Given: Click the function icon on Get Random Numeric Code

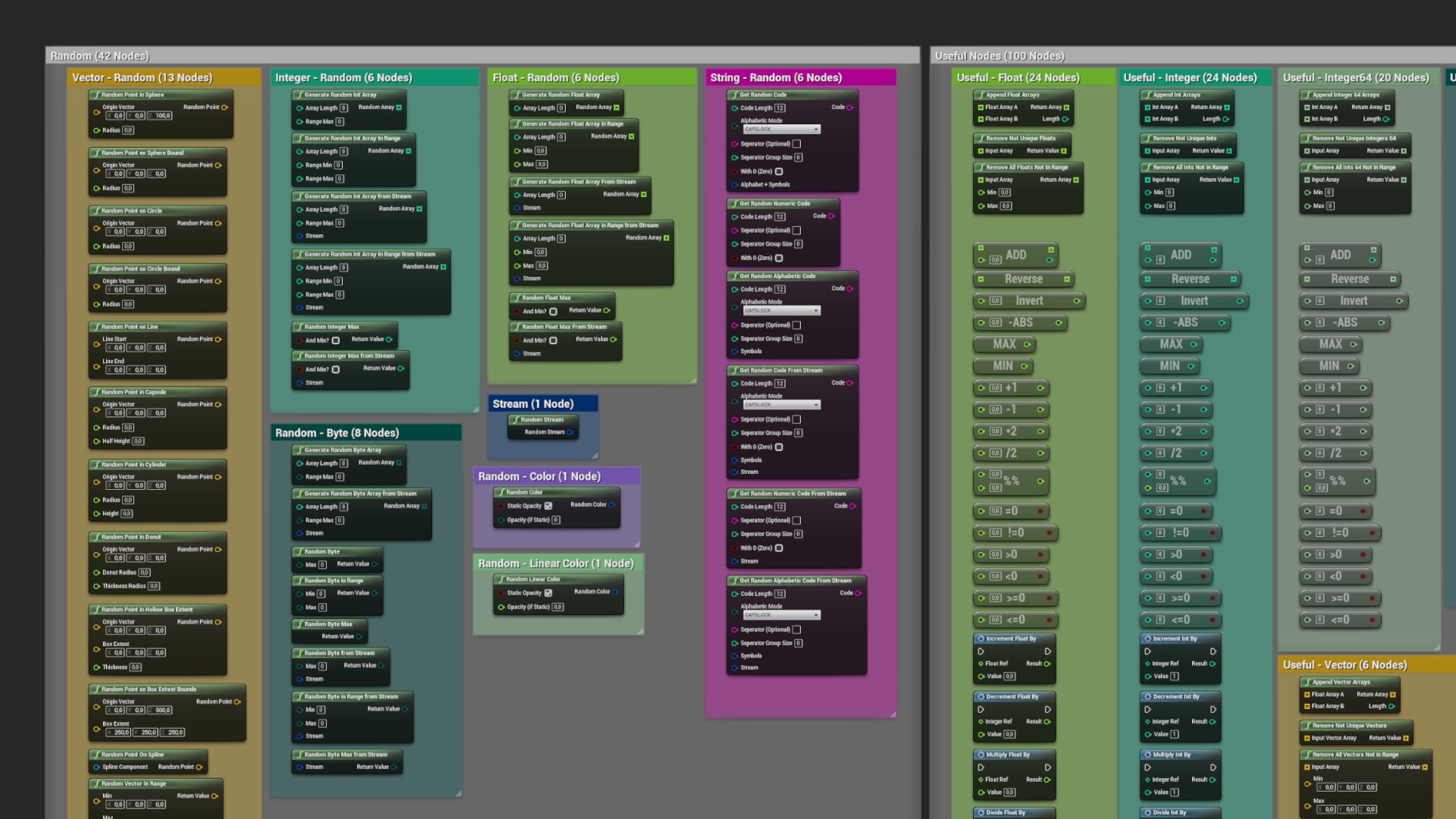Looking at the screenshot, I should pos(734,203).
